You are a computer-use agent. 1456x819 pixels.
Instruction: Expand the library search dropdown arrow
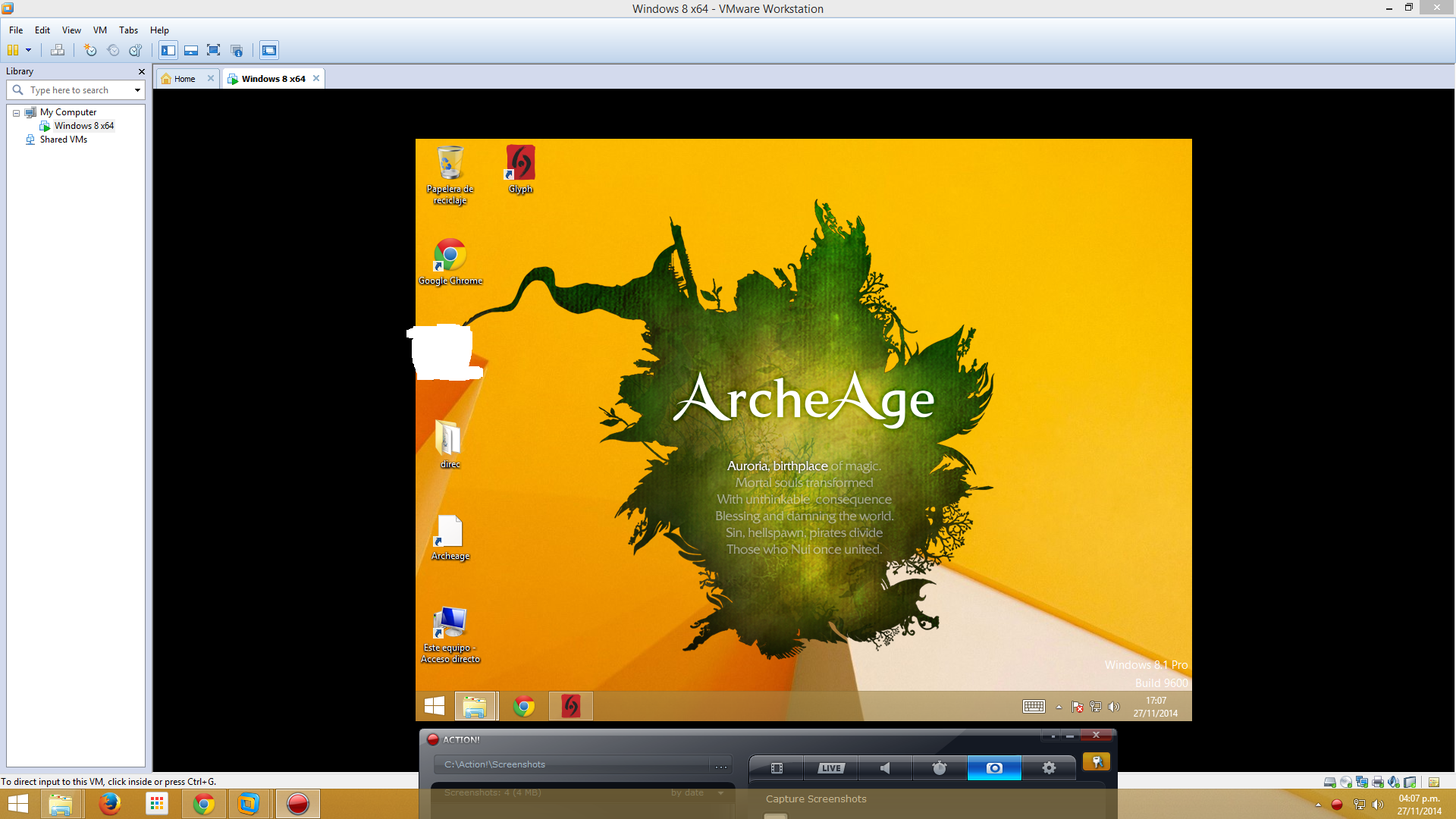tap(137, 90)
